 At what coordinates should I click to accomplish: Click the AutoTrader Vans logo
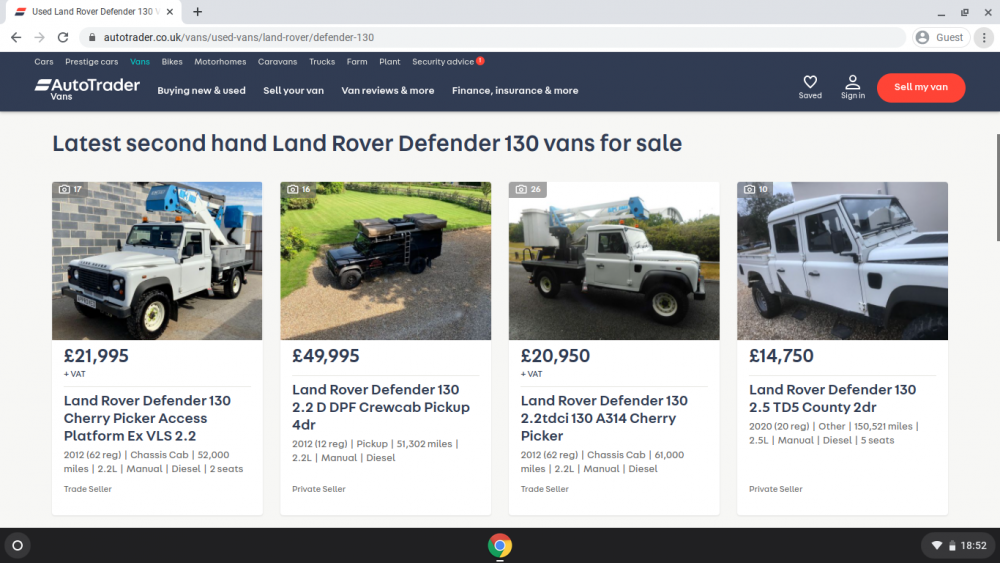[x=87, y=89]
